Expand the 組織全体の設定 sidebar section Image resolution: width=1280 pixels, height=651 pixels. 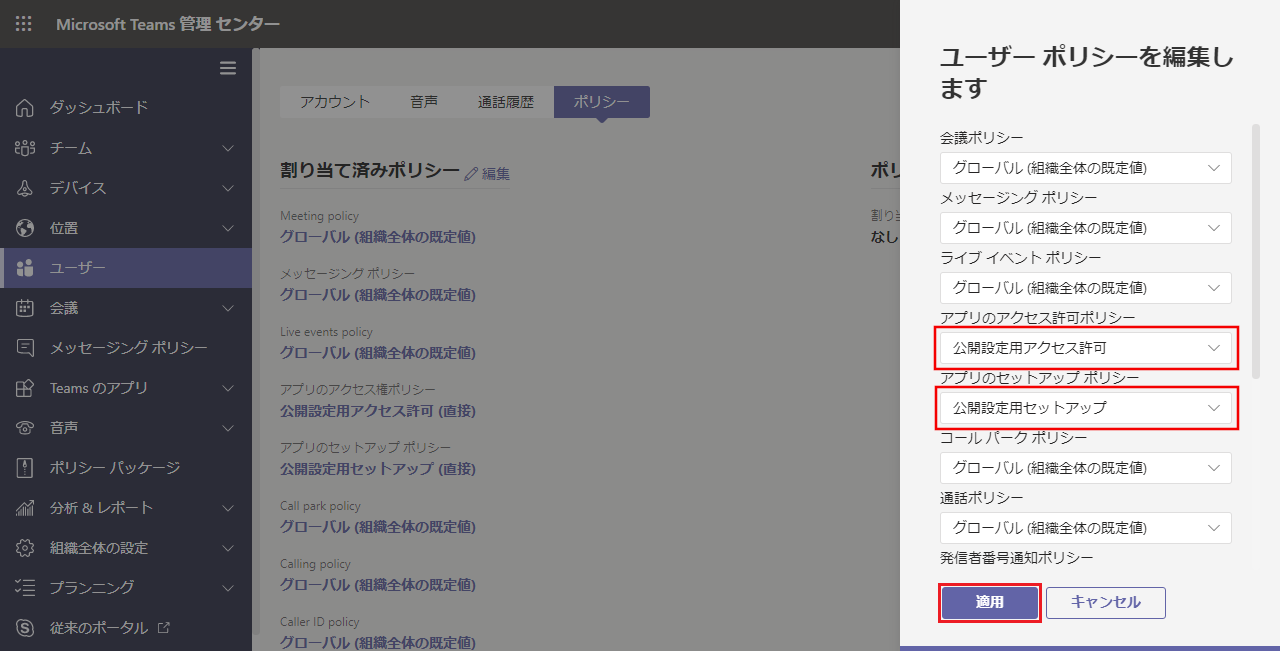pos(228,548)
